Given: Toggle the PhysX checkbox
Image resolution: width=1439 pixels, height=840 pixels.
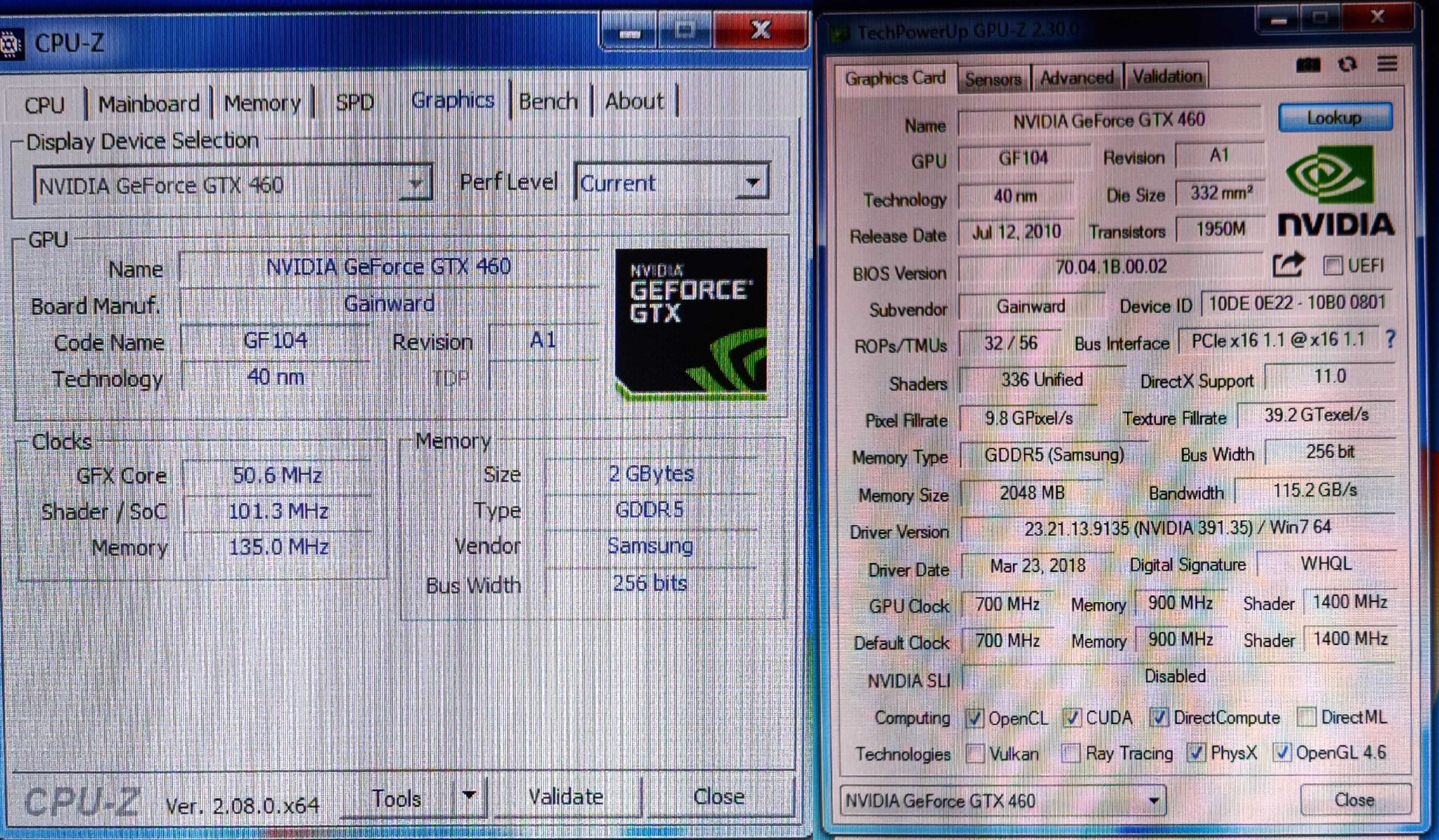Looking at the screenshot, I should click(1196, 753).
